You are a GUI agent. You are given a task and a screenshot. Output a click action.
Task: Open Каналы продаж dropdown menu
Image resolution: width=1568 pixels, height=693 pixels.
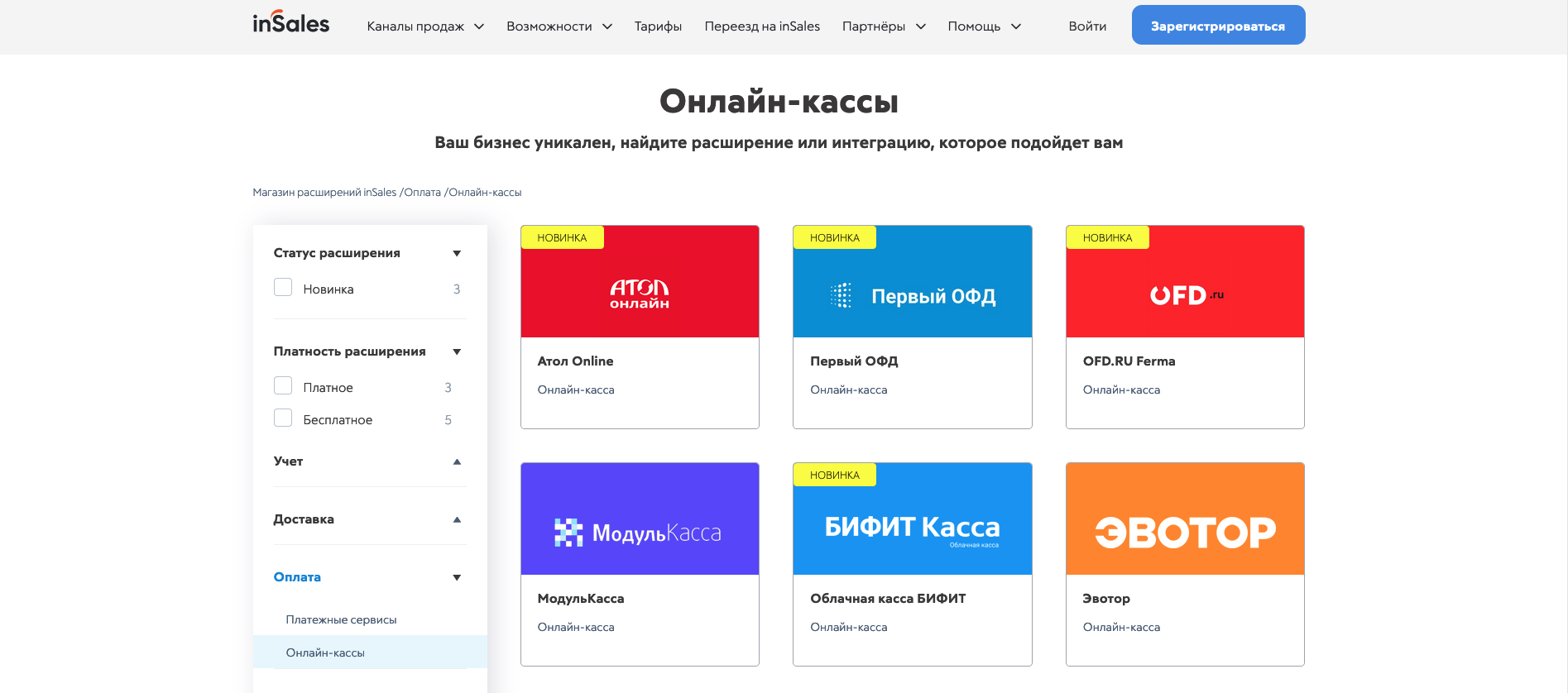click(x=425, y=26)
